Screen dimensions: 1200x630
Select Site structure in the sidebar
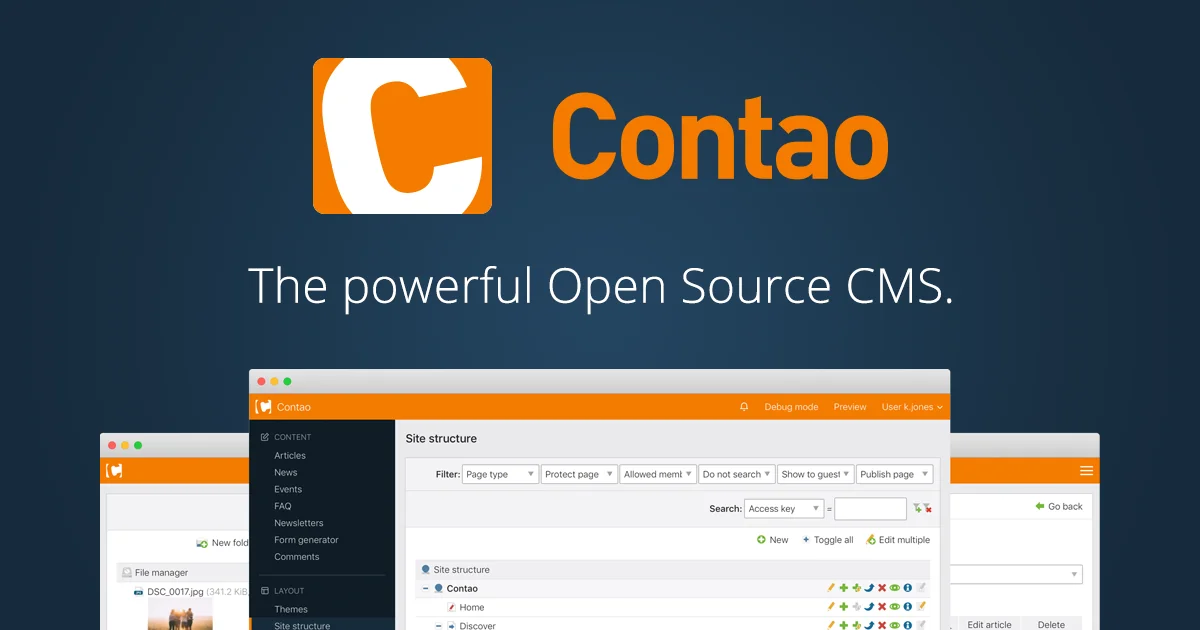click(x=302, y=625)
